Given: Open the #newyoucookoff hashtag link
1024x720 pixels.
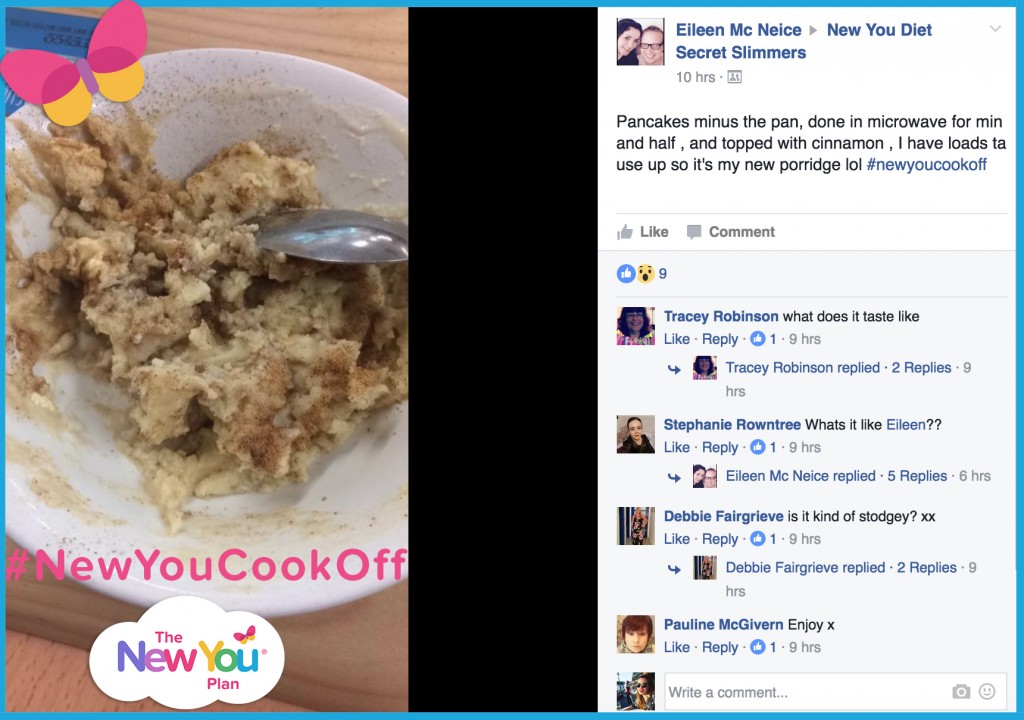Looking at the screenshot, I should click(x=926, y=165).
